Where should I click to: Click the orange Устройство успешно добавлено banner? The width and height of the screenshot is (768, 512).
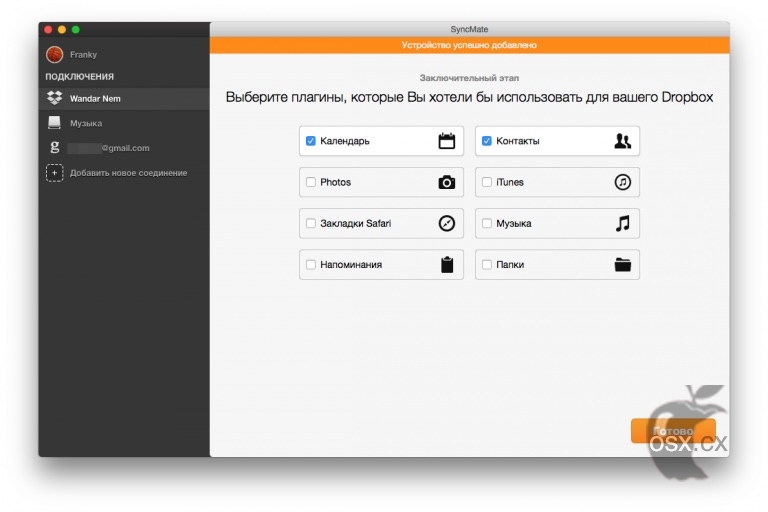coord(470,45)
